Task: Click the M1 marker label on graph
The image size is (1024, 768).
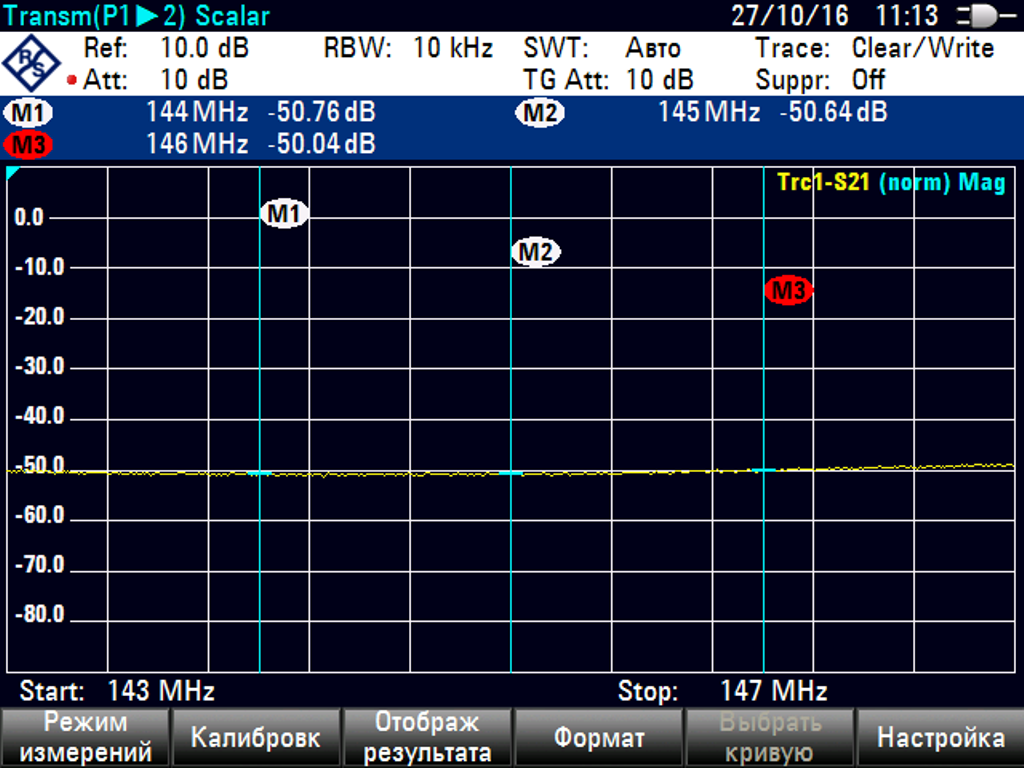Action: point(285,213)
